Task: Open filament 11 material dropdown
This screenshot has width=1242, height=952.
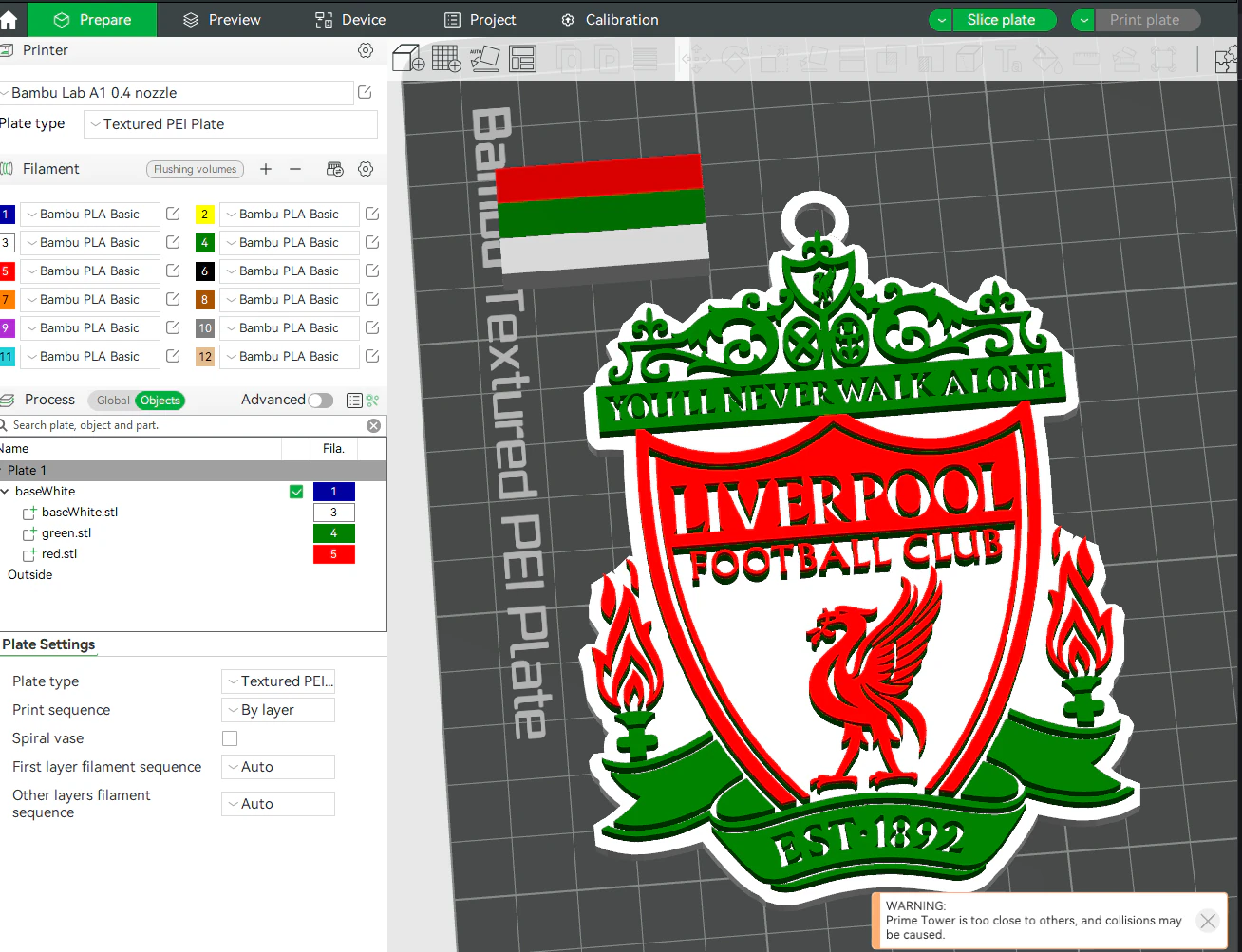Action: 90,356
